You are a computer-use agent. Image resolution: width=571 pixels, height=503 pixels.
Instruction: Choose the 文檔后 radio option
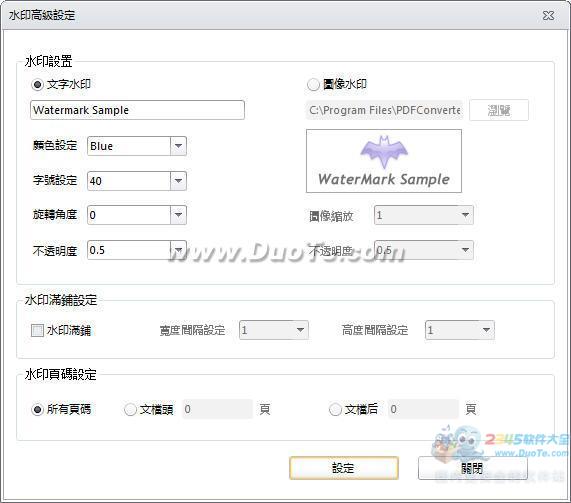(x=335, y=409)
